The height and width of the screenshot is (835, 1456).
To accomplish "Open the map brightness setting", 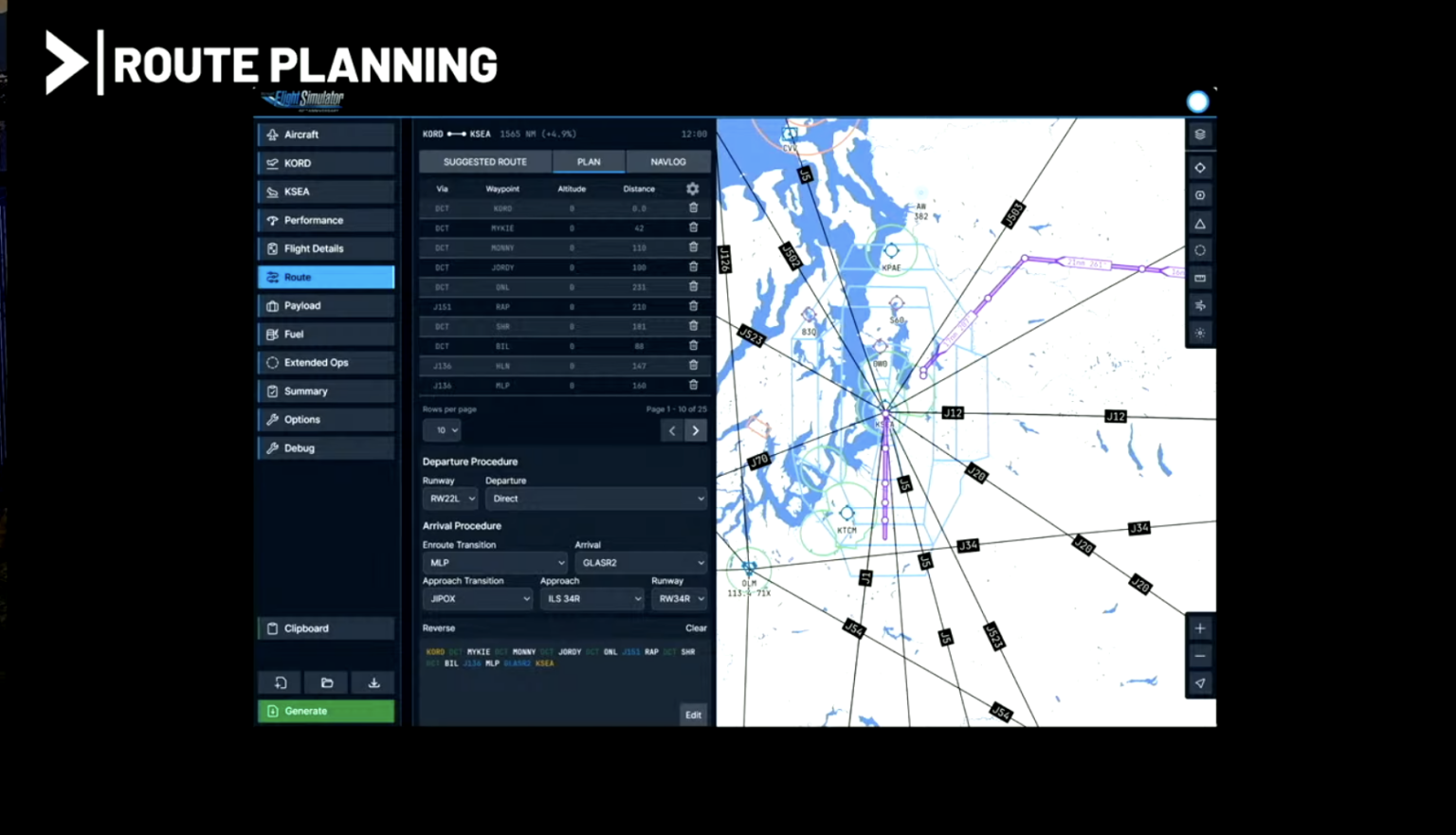I will tap(1199, 333).
